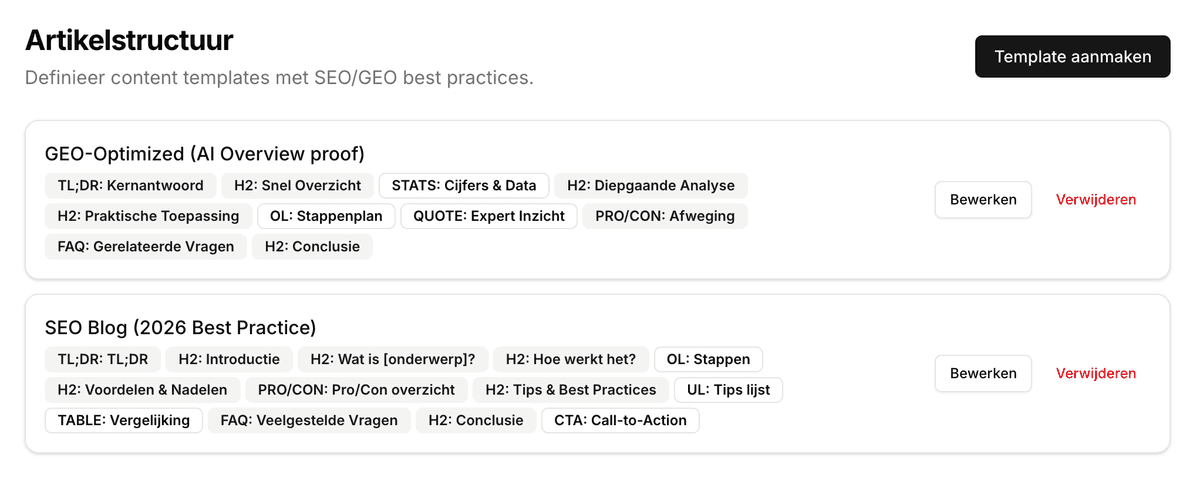Edit the GEO-Optimized template via Bewerken

click(x=983, y=199)
